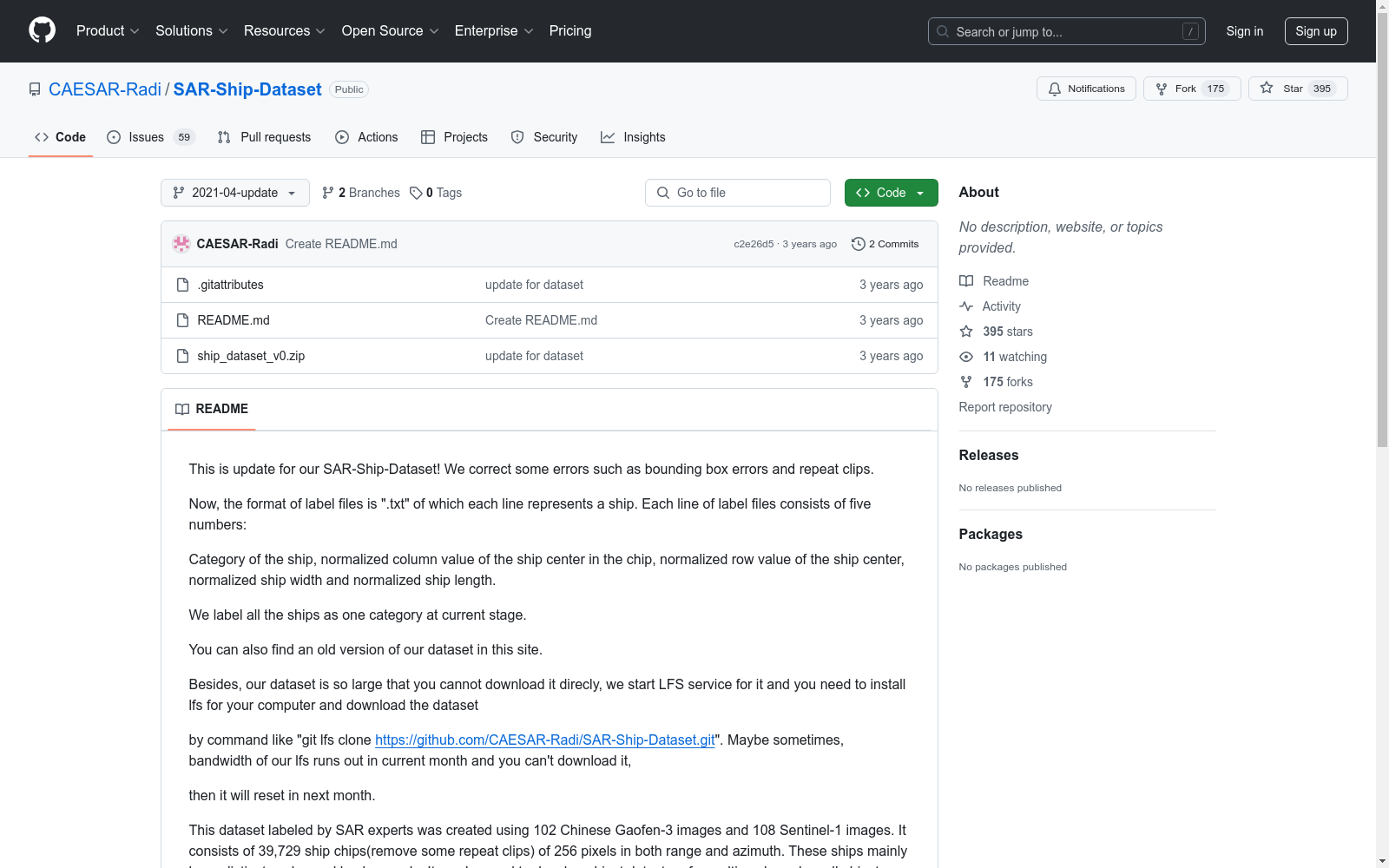
Task: Click the Sign up button
Action: (1316, 31)
